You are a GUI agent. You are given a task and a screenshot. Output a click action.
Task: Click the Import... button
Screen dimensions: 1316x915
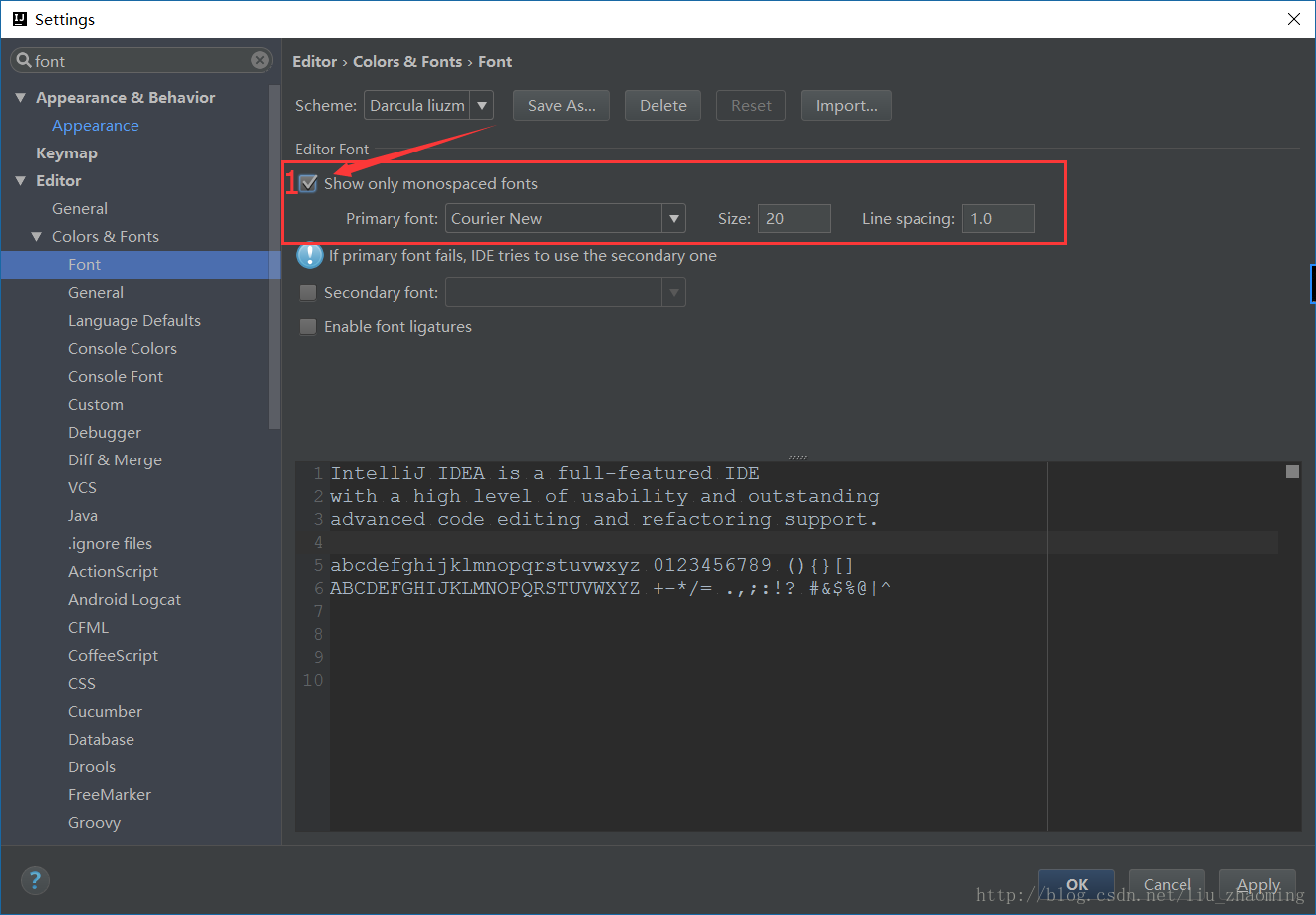[x=846, y=105]
